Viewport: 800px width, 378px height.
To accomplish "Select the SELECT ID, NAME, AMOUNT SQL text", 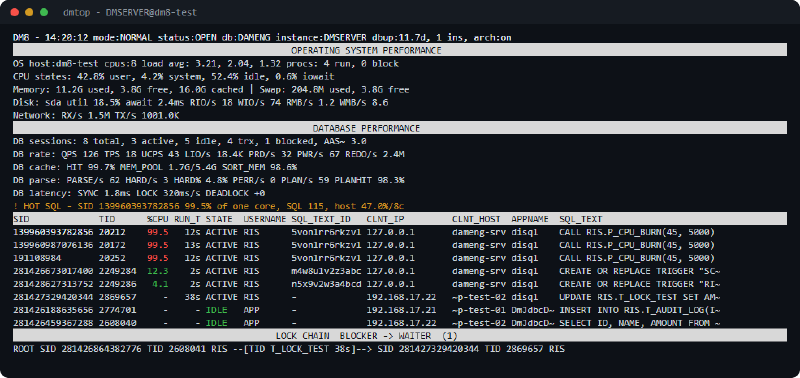I will coord(640,323).
